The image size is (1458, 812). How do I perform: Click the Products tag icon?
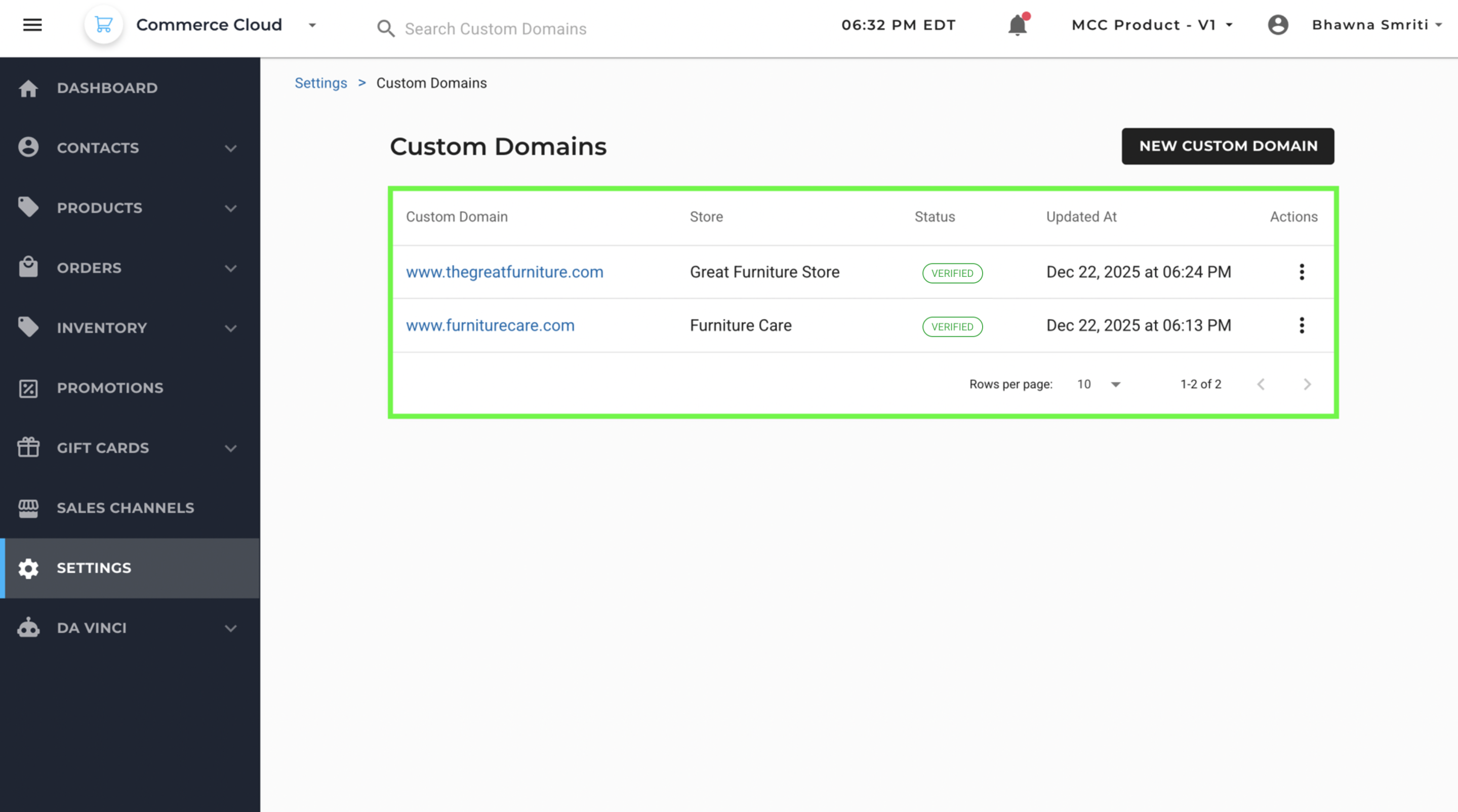click(x=28, y=207)
